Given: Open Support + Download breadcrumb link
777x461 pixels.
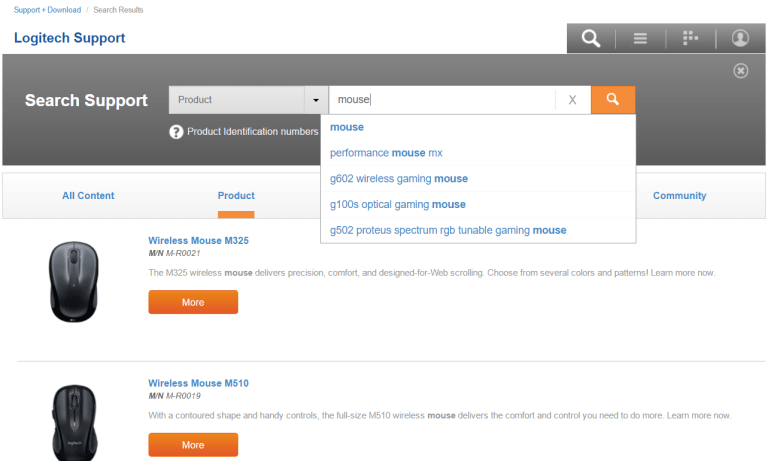Looking at the screenshot, I should tap(47, 10).
